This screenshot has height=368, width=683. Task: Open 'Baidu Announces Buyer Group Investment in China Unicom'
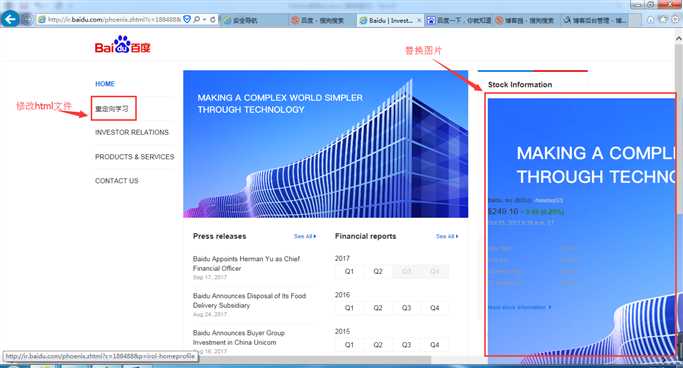(239, 338)
